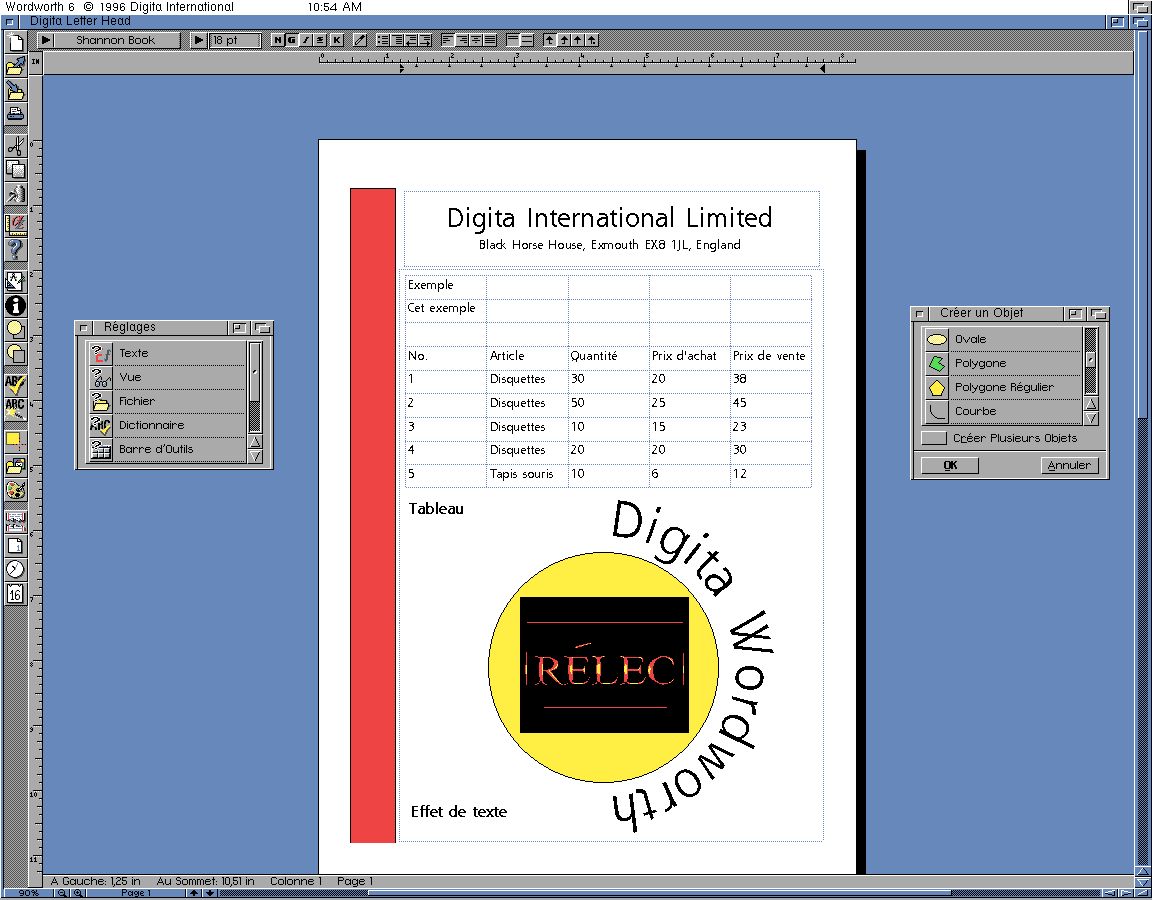The width and height of the screenshot is (1152, 900).
Task: Click the 90% zoom level box
Action: 29,893
